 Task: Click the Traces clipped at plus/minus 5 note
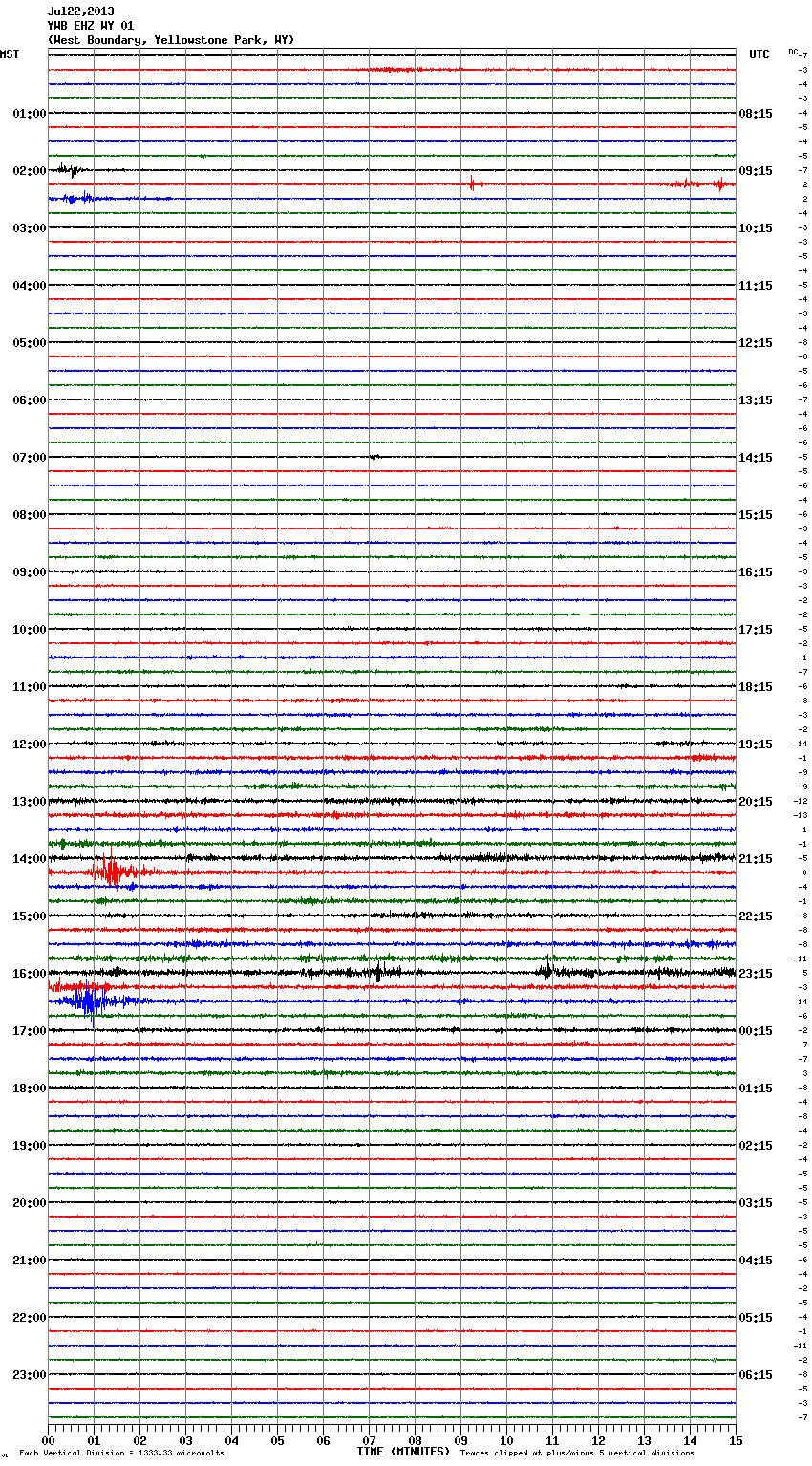coord(577,1453)
